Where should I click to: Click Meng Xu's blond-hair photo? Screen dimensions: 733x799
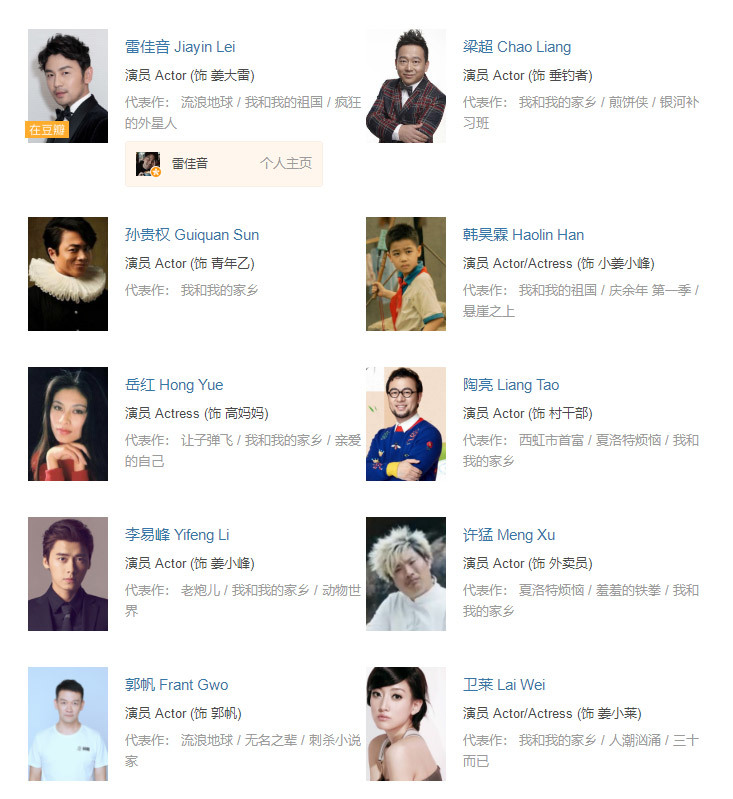tap(406, 574)
